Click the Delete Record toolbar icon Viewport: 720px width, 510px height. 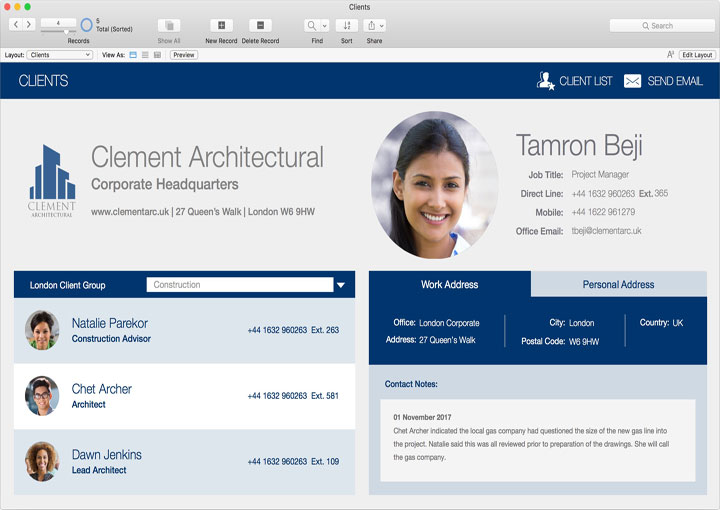(260, 25)
